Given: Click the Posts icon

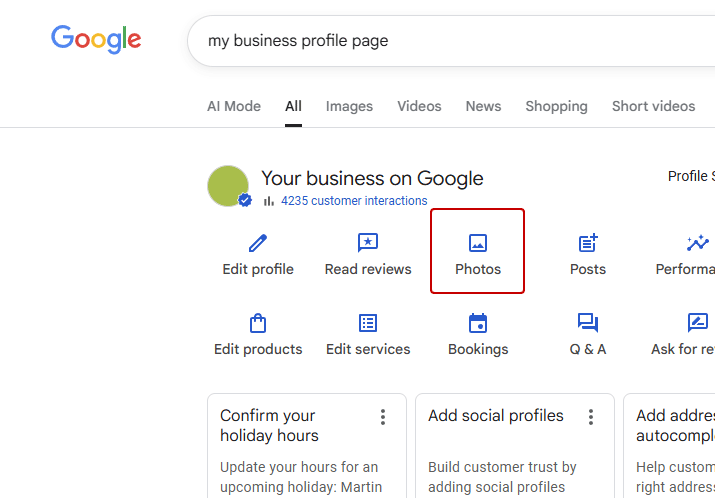Looking at the screenshot, I should pos(588,243).
